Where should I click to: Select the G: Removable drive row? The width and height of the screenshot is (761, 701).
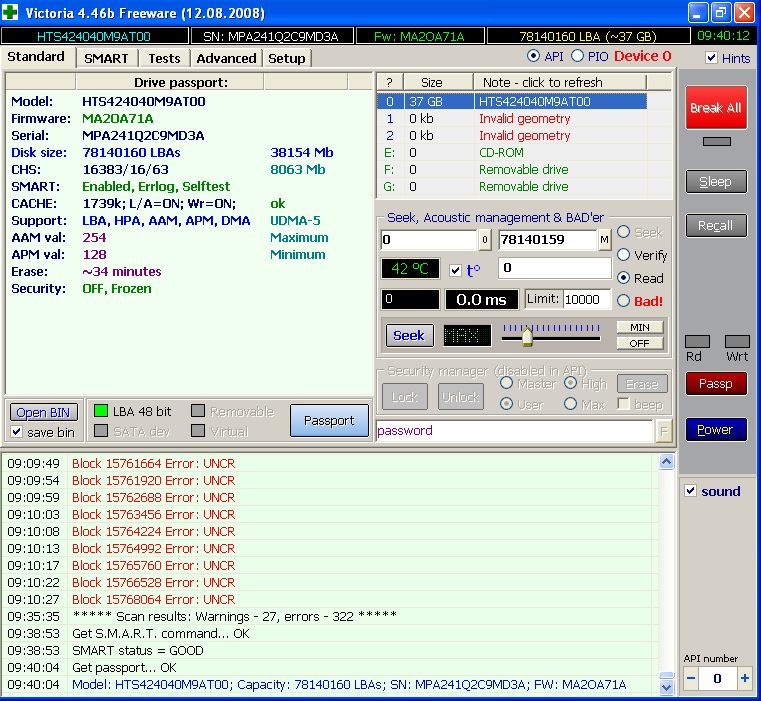click(512, 186)
